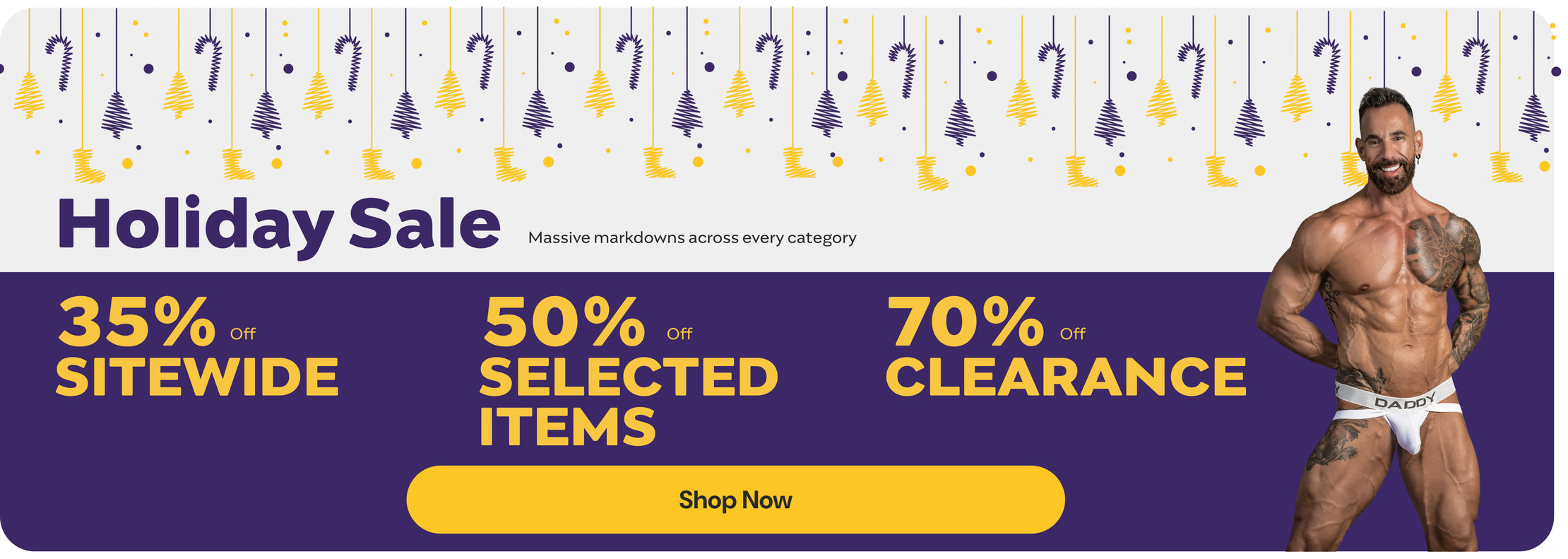Select the 70% discount figure
The image size is (1568, 559).
pyautogui.click(x=965, y=322)
